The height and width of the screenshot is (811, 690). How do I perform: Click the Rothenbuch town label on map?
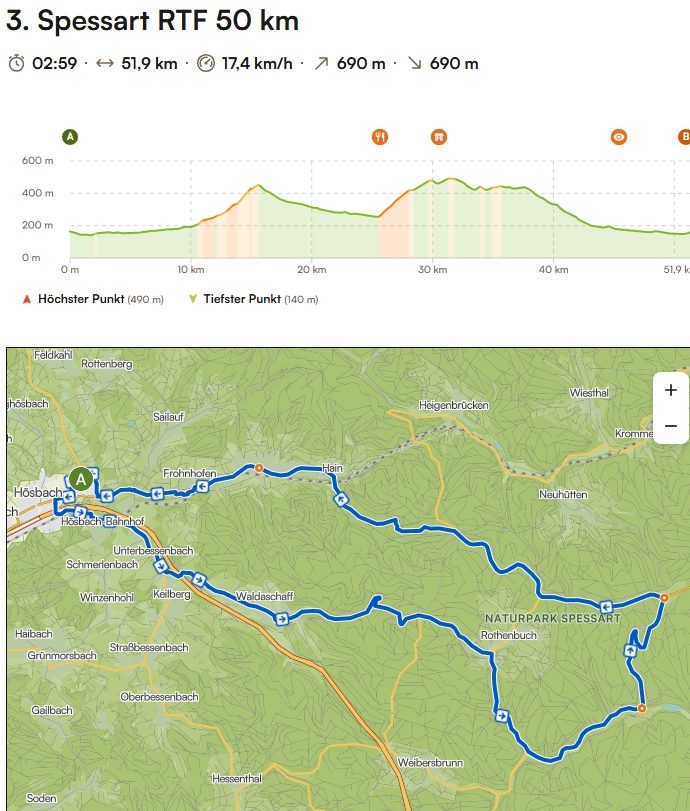click(509, 635)
